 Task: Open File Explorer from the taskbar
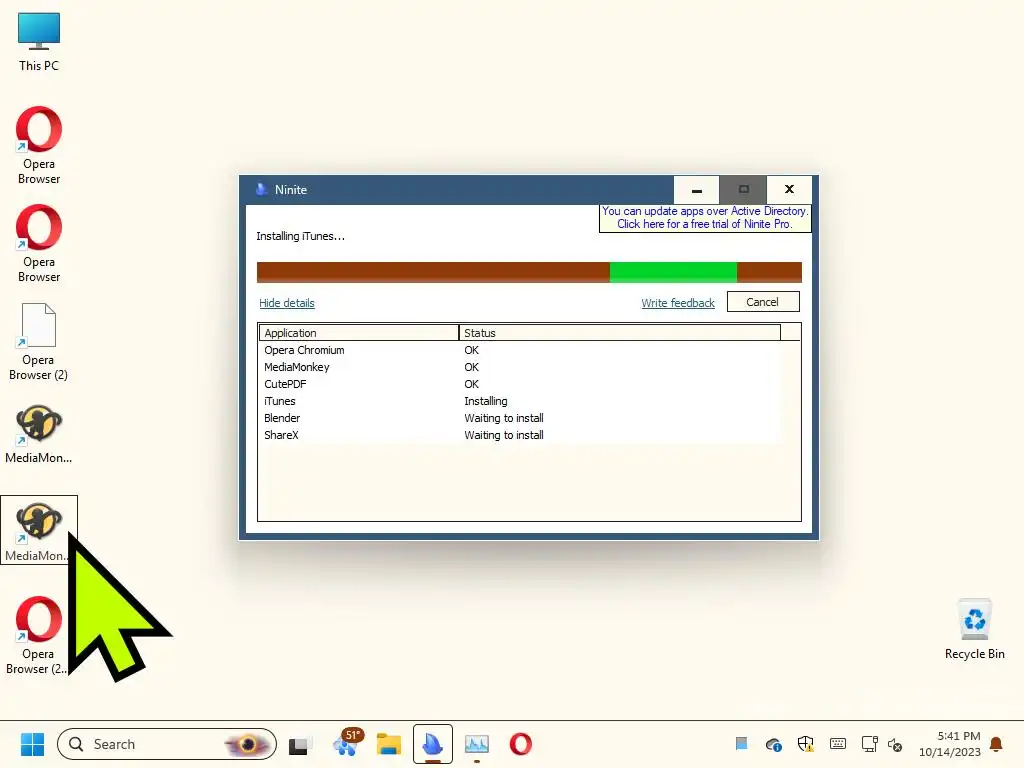[389, 744]
